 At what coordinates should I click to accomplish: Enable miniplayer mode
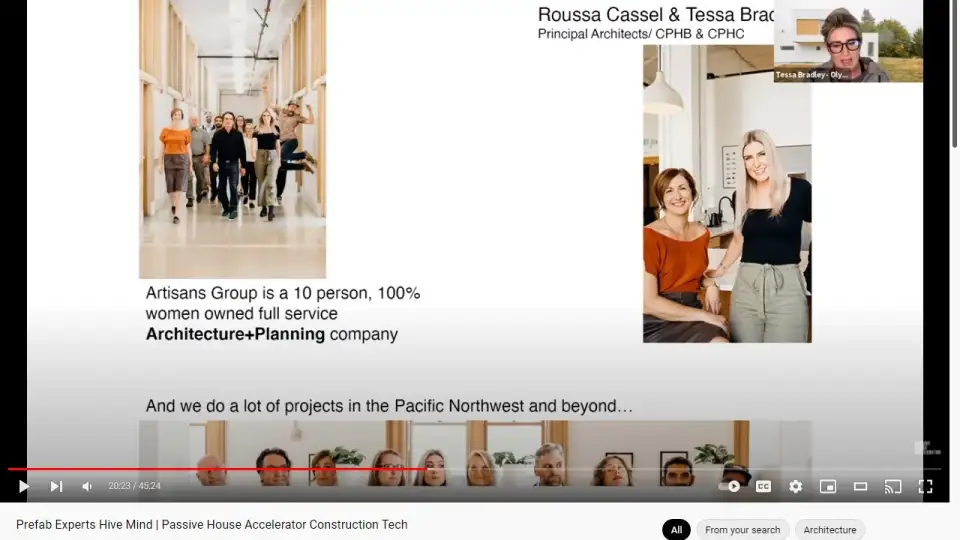click(828, 486)
